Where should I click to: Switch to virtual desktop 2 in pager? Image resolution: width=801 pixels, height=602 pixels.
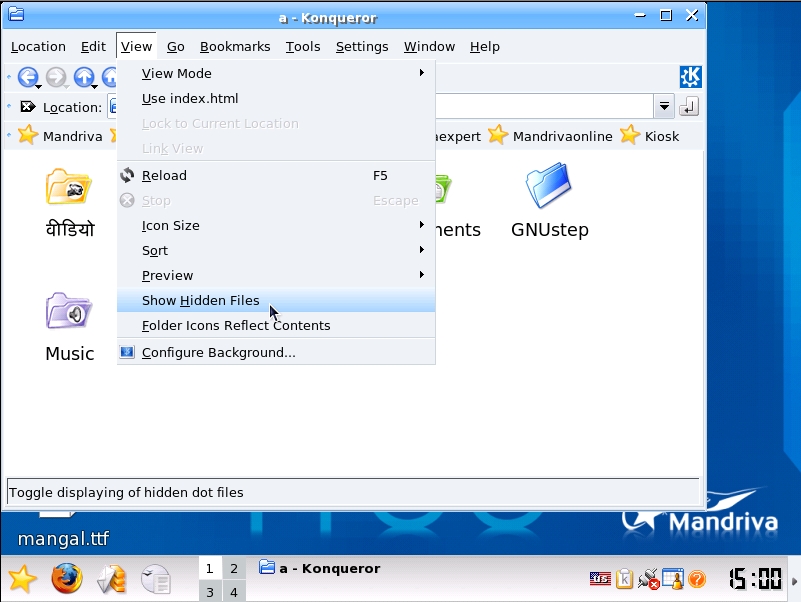tap(234, 569)
